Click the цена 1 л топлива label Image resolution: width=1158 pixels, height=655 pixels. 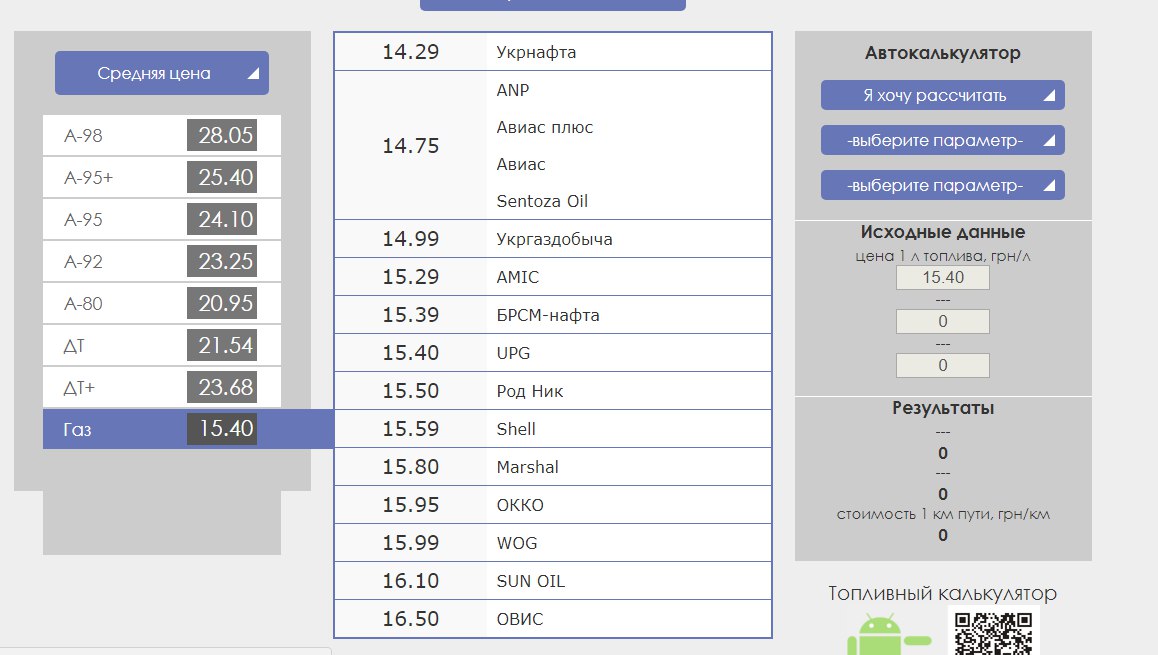[x=942, y=256]
